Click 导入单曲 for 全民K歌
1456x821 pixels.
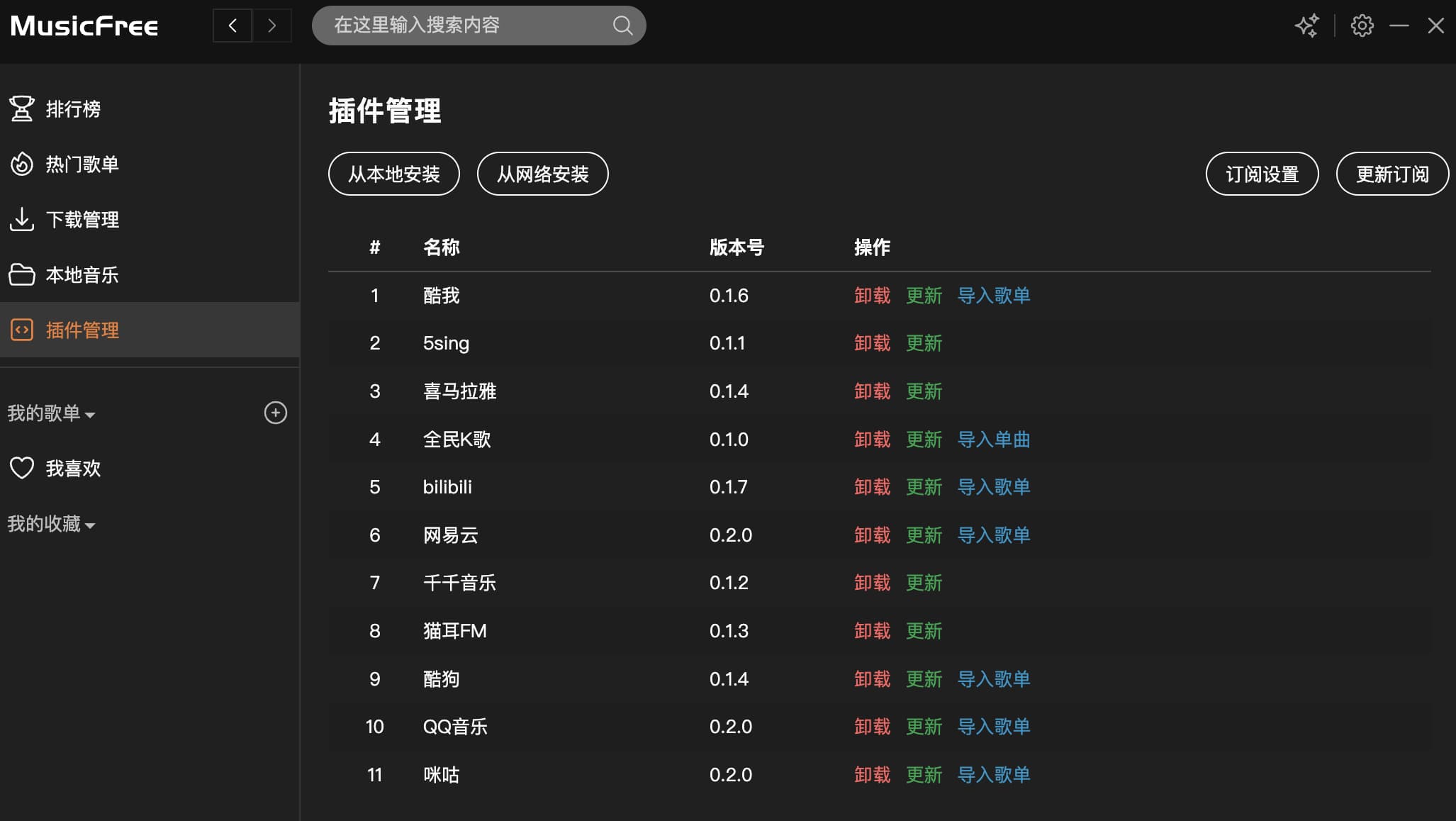tap(993, 440)
